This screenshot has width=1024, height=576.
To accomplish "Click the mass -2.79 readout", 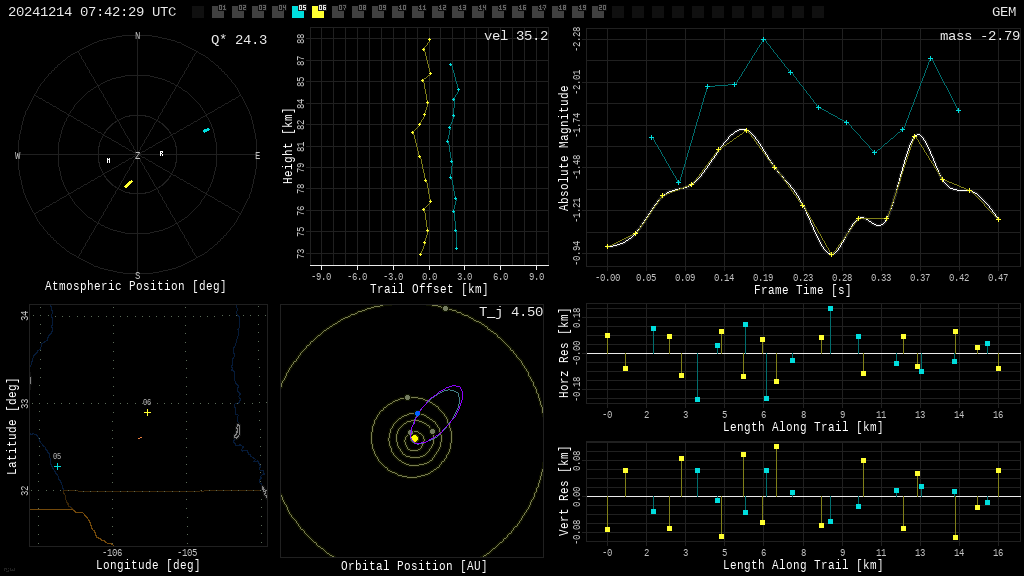I will (979, 36).
